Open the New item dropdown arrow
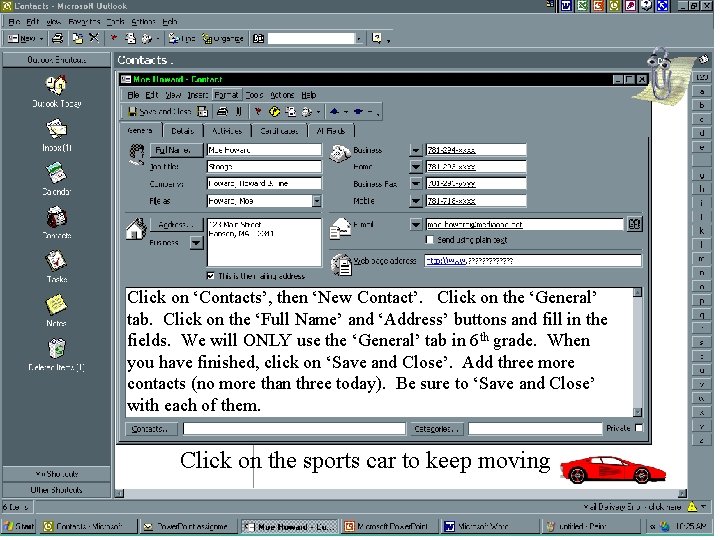 41,39
